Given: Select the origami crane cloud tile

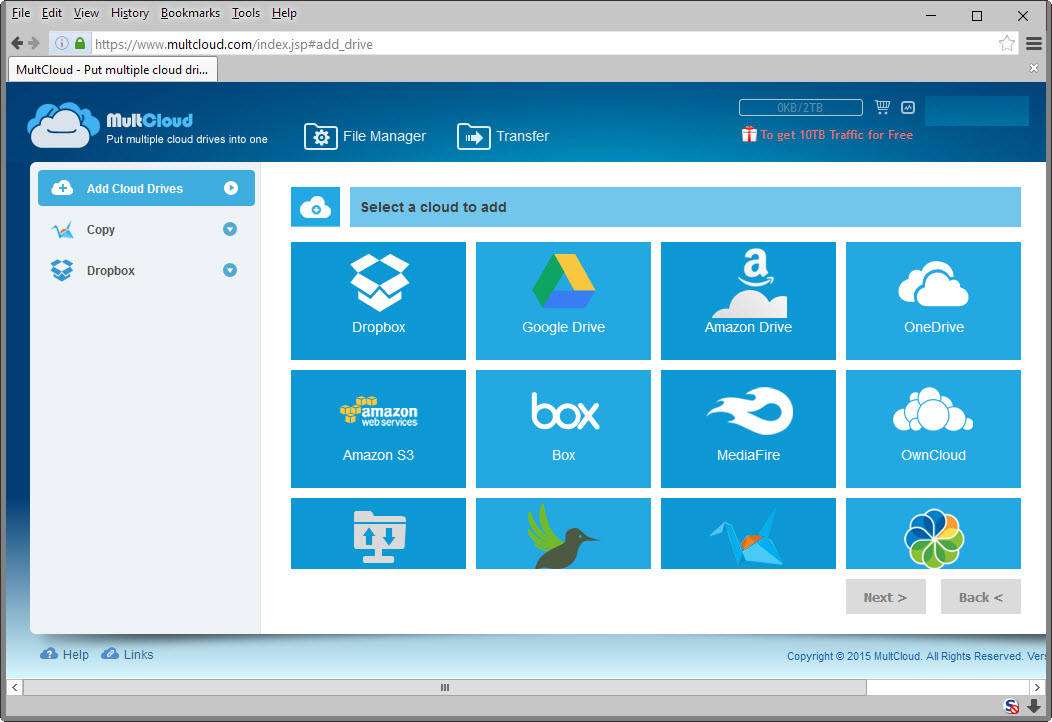Looking at the screenshot, I should click(748, 533).
